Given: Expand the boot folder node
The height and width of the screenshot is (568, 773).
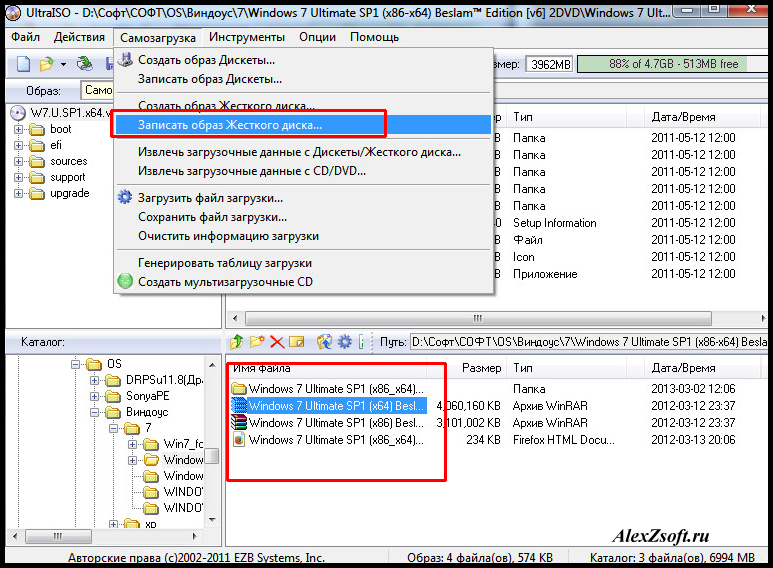Looking at the screenshot, I should click(x=18, y=129).
